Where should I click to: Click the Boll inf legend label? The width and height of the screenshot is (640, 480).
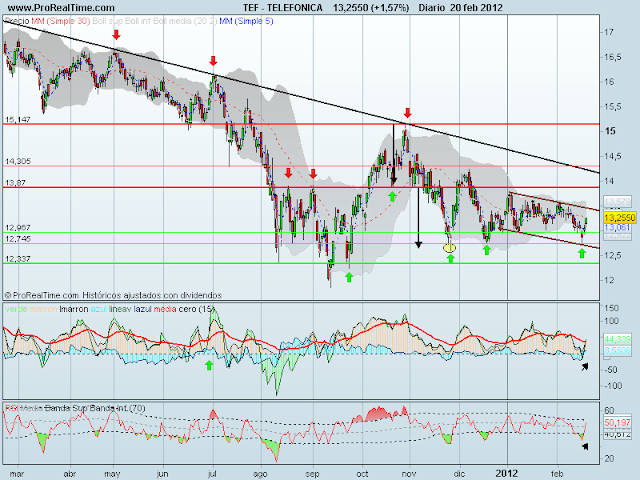pyautogui.click(x=138, y=21)
